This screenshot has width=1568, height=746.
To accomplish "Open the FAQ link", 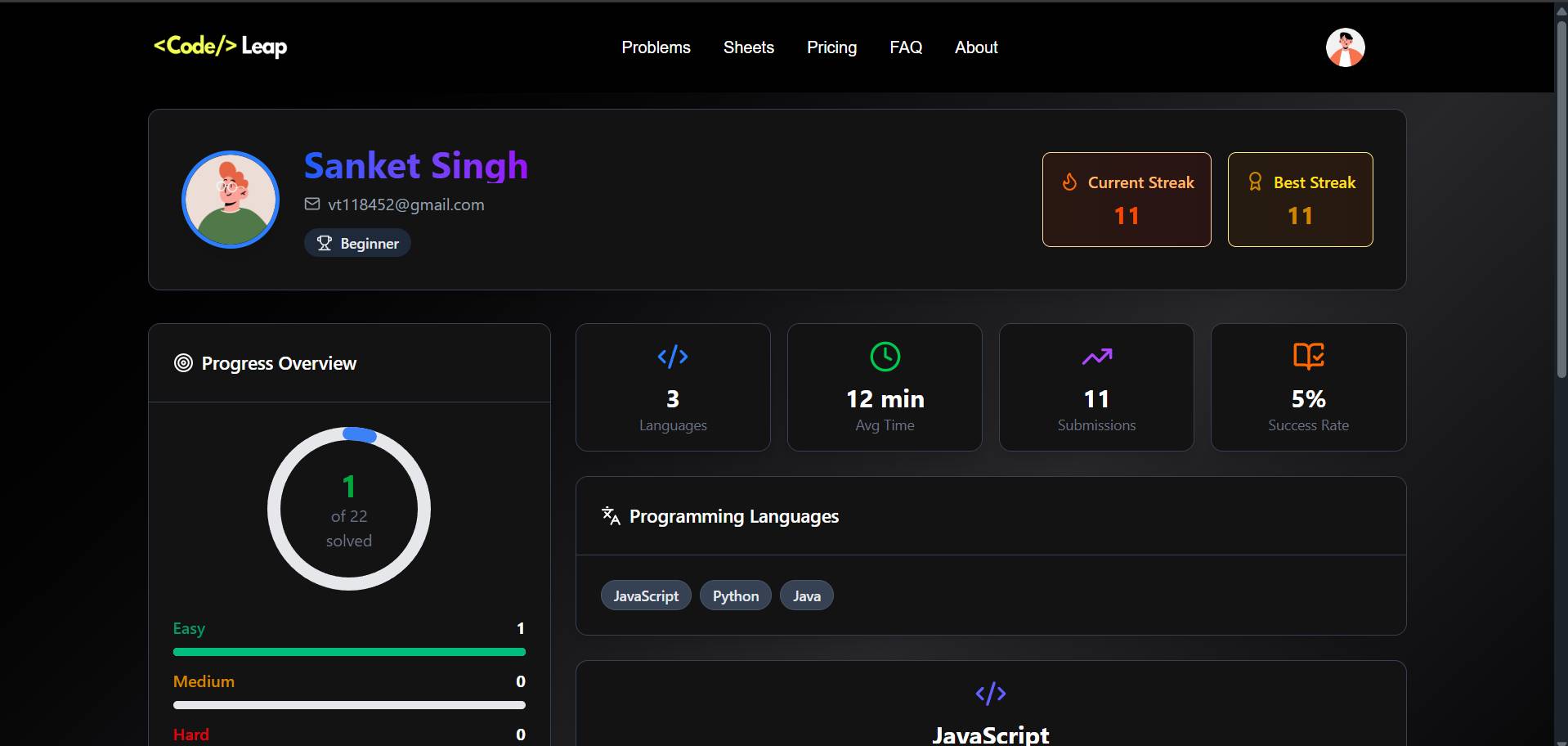I will [906, 47].
